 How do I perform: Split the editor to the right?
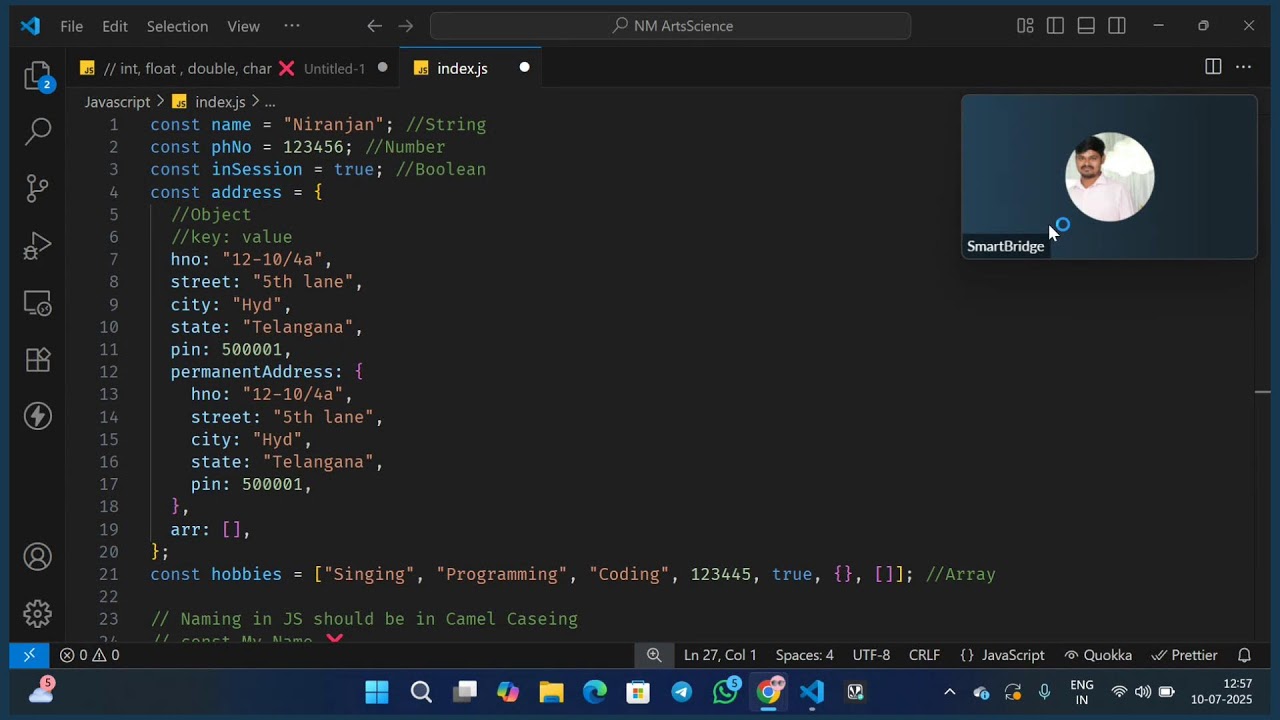[x=1213, y=67]
